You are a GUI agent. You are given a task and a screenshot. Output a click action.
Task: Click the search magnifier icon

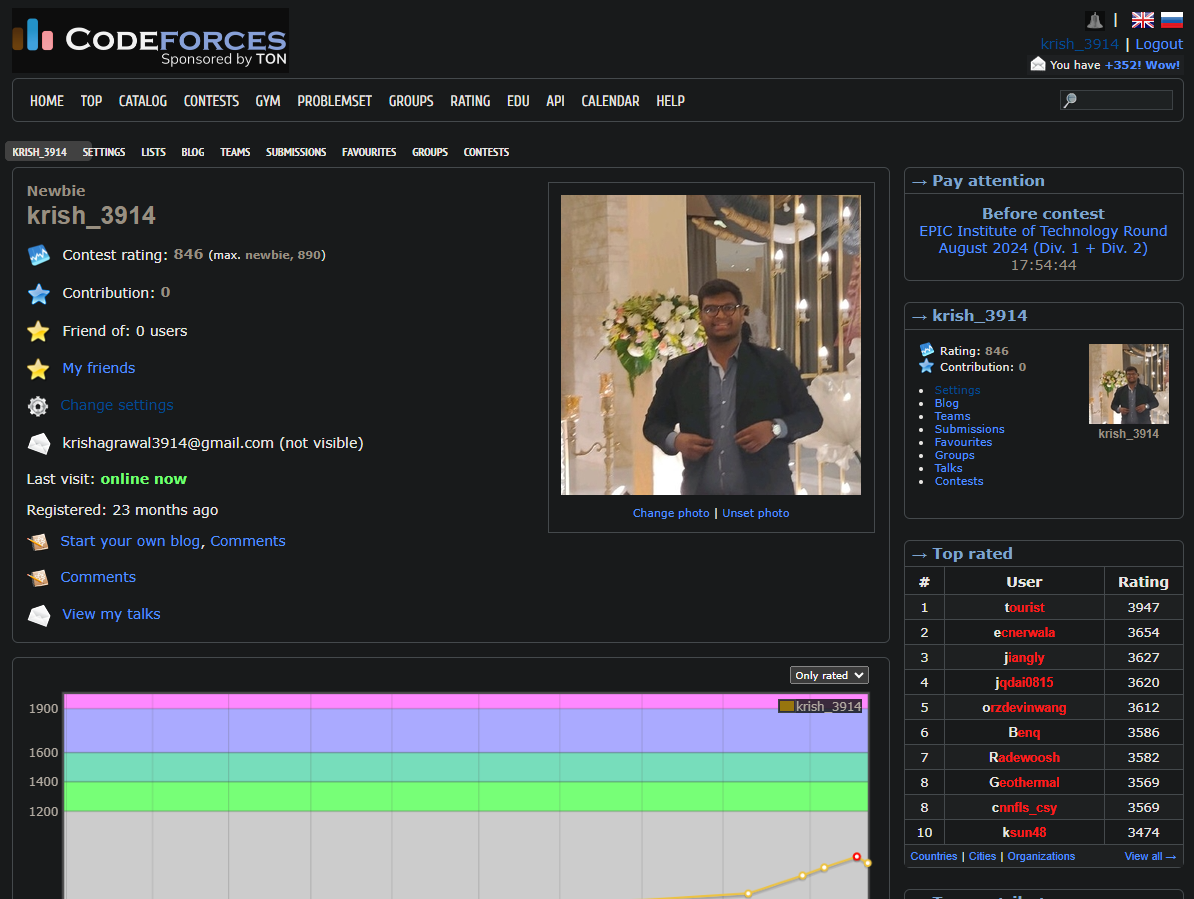(1070, 100)
